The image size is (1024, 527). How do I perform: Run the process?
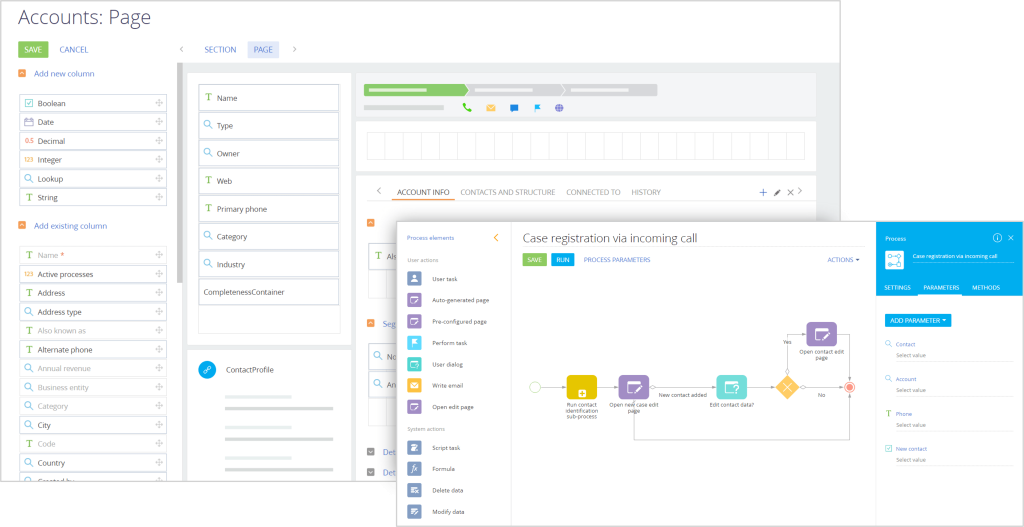pos(561,260)
